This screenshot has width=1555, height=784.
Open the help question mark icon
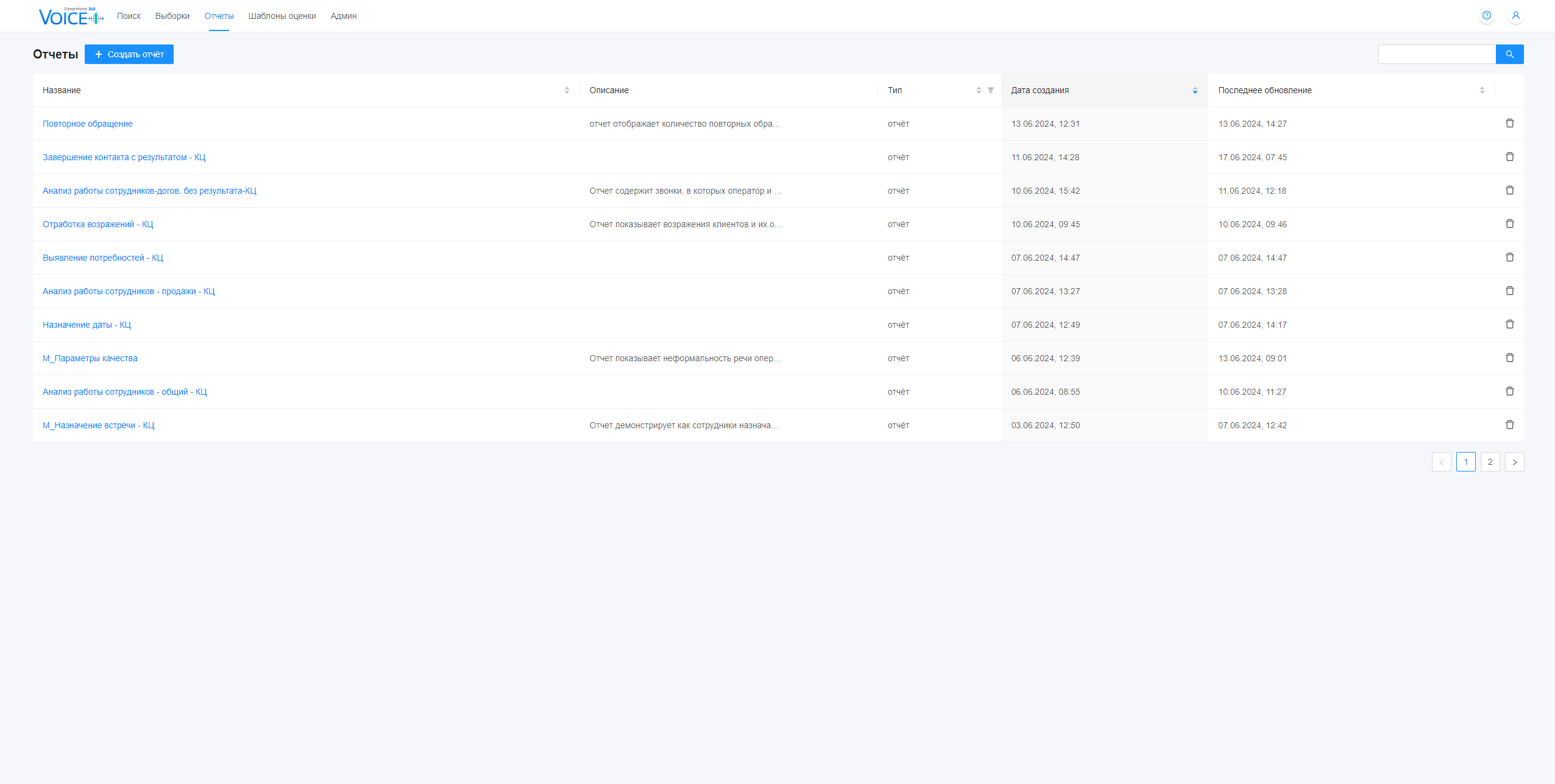pyautogui.click(x=1486, y=16)
